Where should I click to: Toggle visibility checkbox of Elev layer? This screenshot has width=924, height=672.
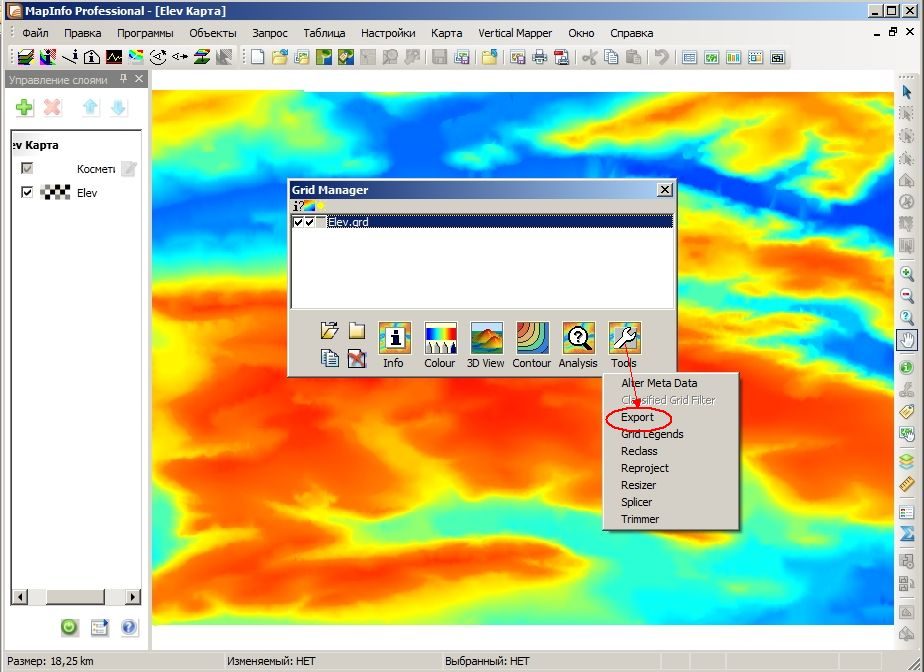coord(27,192)
